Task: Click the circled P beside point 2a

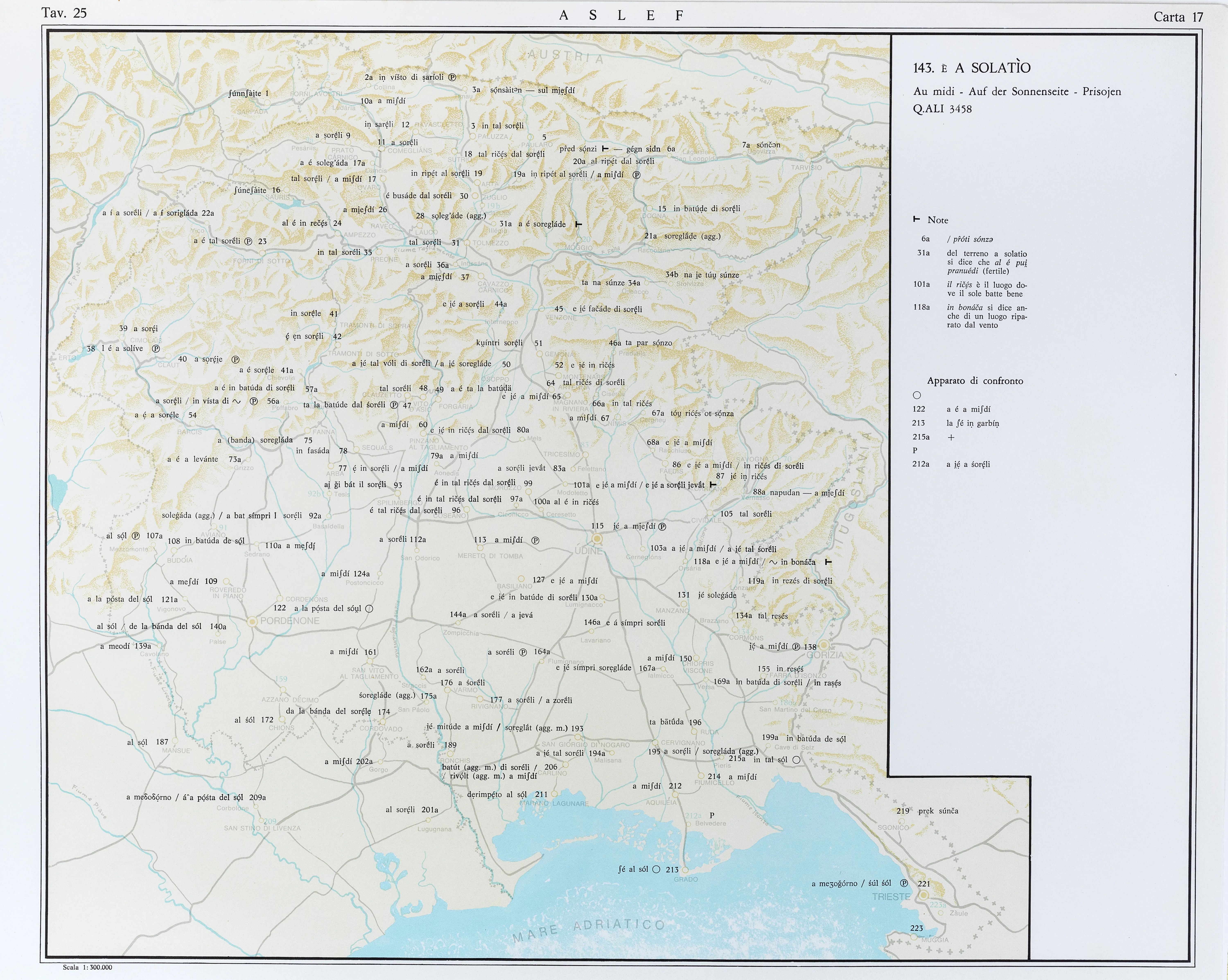Action: tap(452, 77)
